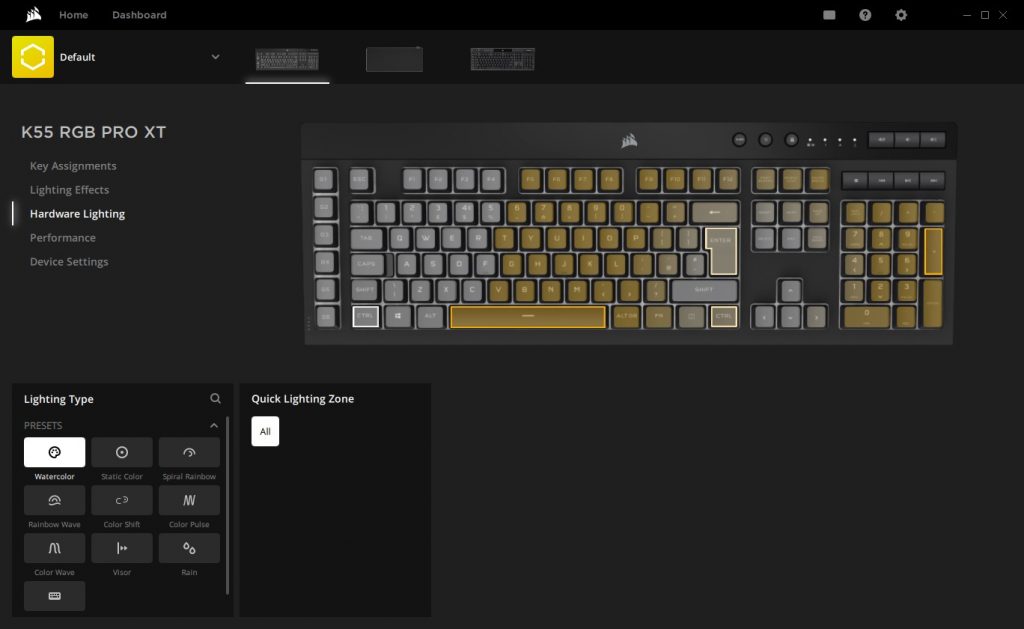Screen dimensions: 1024x629
Task: Open the help question mark icon
Action: (x=865, y=15)
